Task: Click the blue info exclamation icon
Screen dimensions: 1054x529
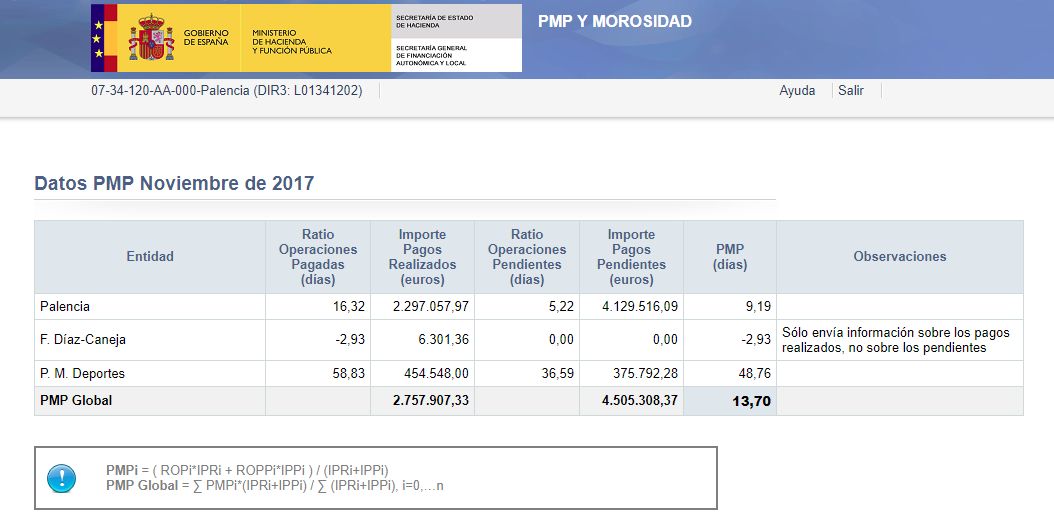Action: click(x=61, y=478)
